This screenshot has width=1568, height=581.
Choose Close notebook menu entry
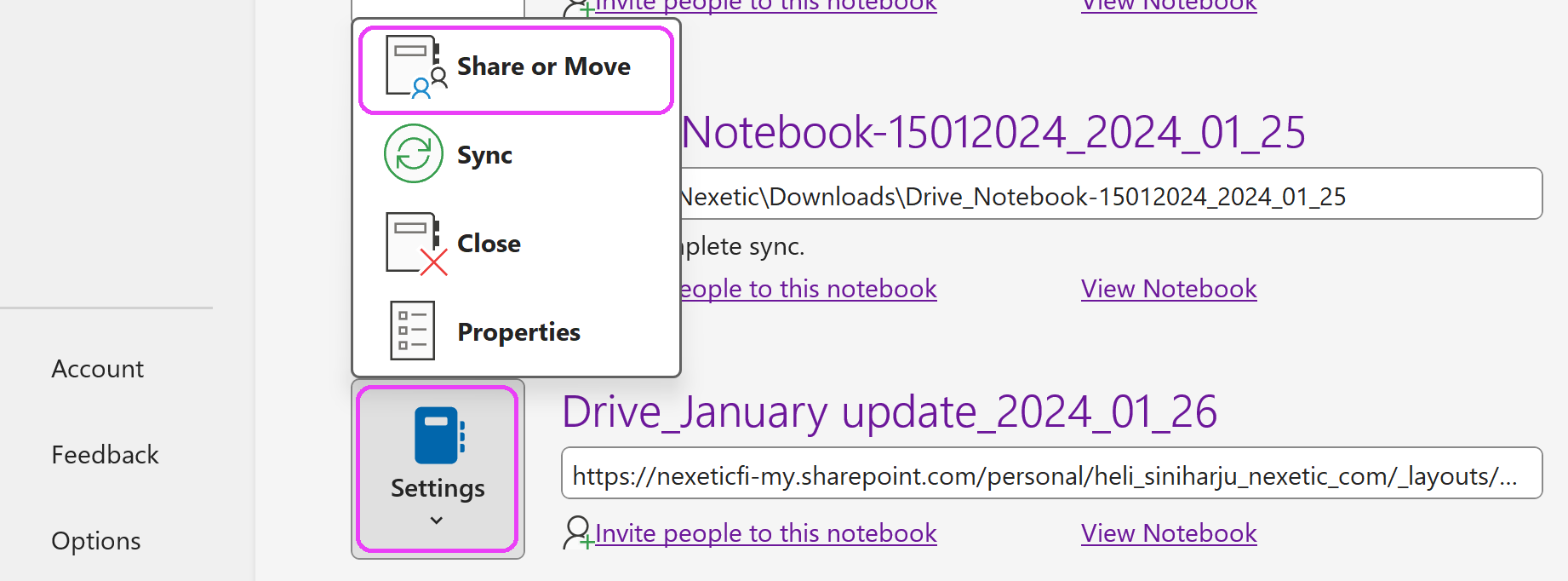pos(516,244)
